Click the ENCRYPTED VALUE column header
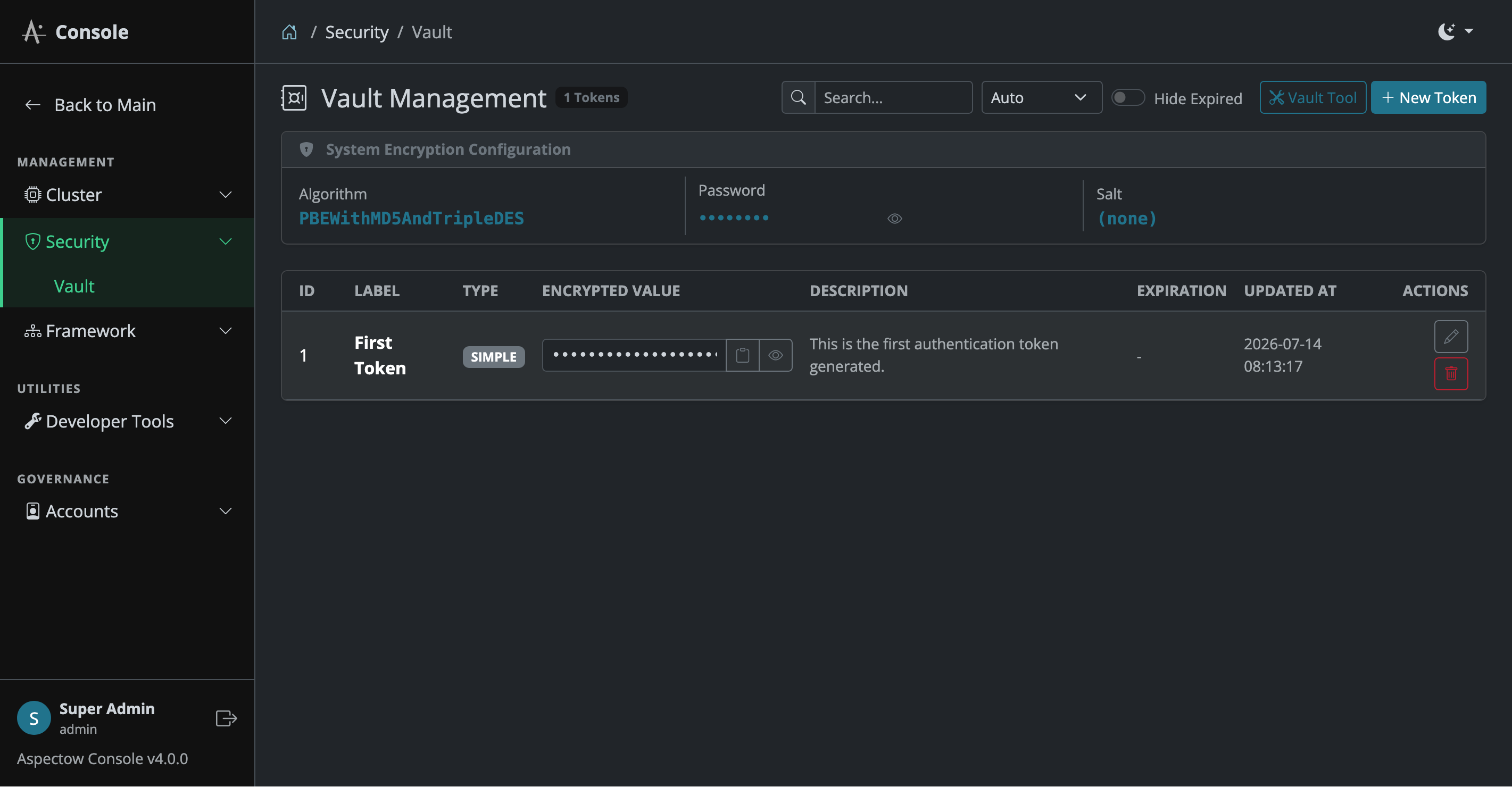This screenshot has width=1512, height=787. [610, 290]
